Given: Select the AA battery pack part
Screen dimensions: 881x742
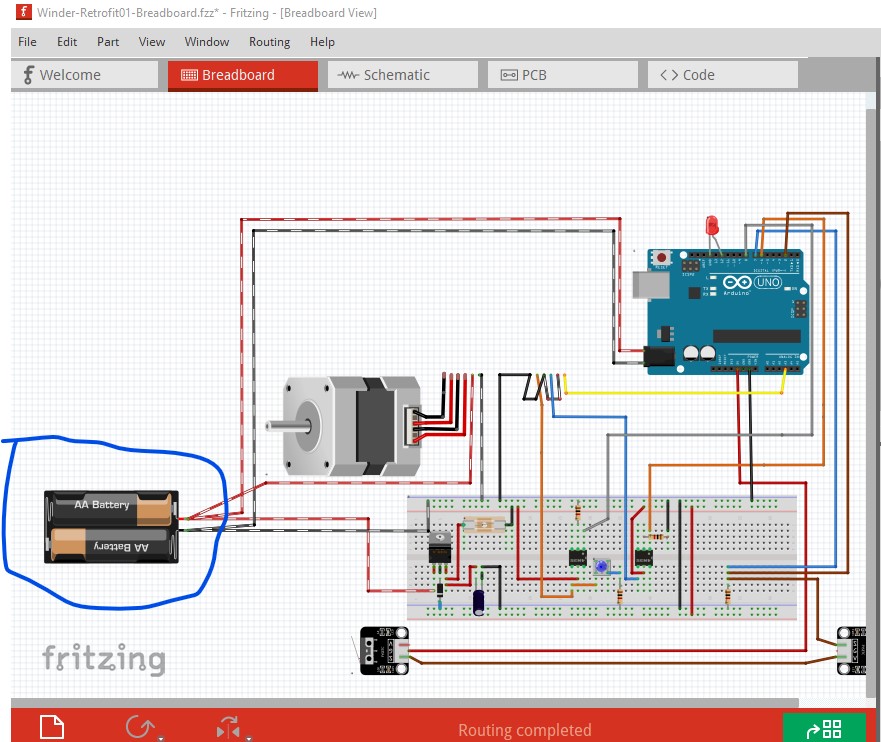Looking at the screenshot, I should [x=112, y=527].
